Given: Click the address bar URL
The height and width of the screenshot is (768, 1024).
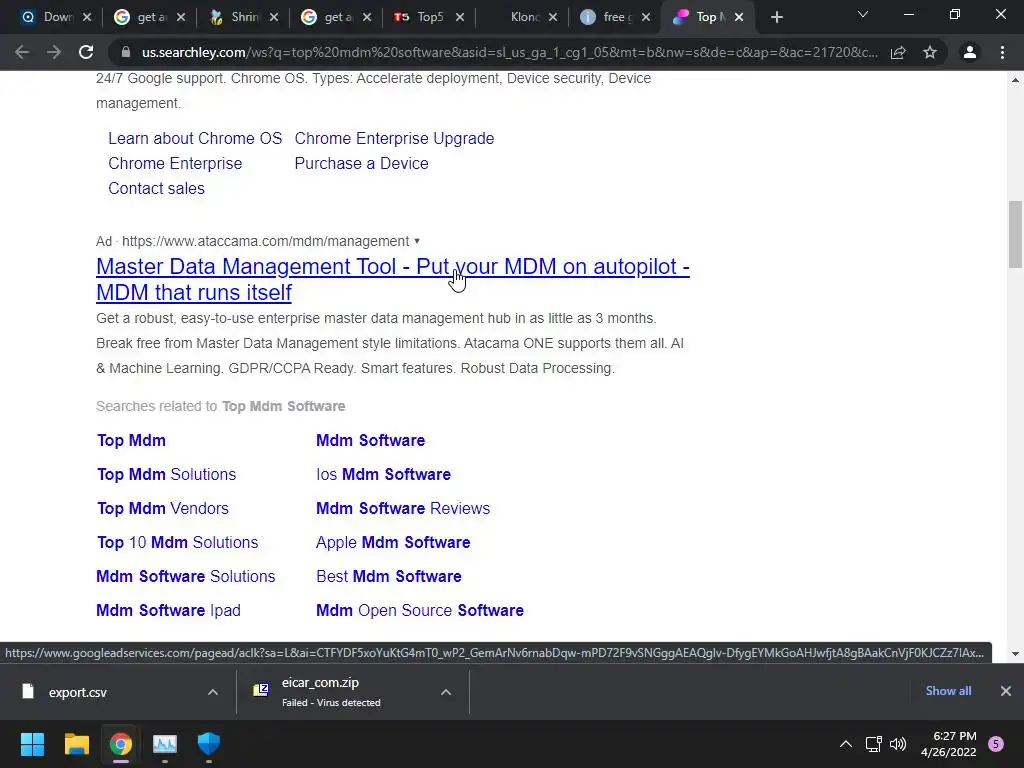Looking at the screenshot, I should coord(509,52).
